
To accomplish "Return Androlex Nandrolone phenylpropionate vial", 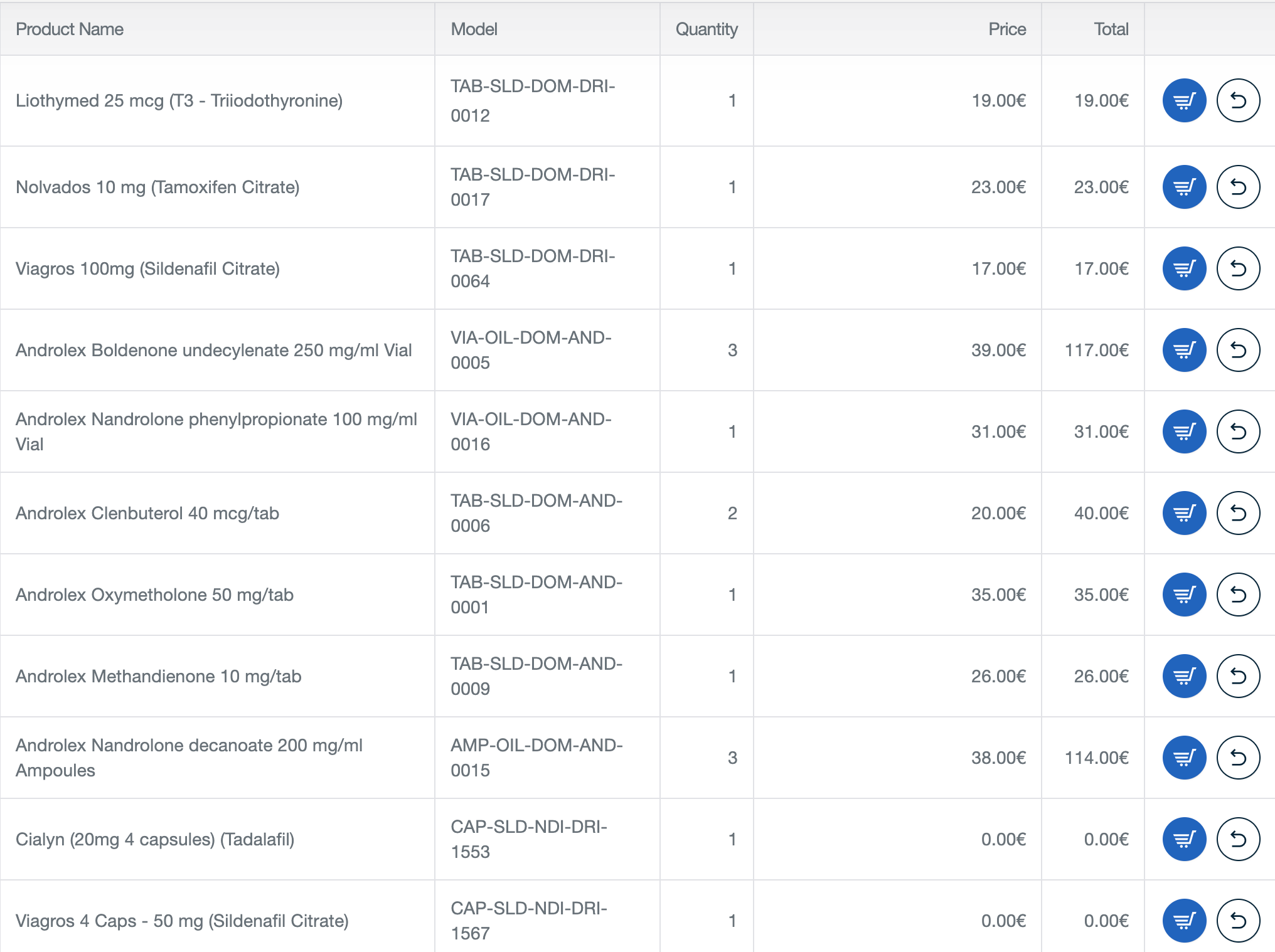I will pyautogui.click(x=1238, y=431).
